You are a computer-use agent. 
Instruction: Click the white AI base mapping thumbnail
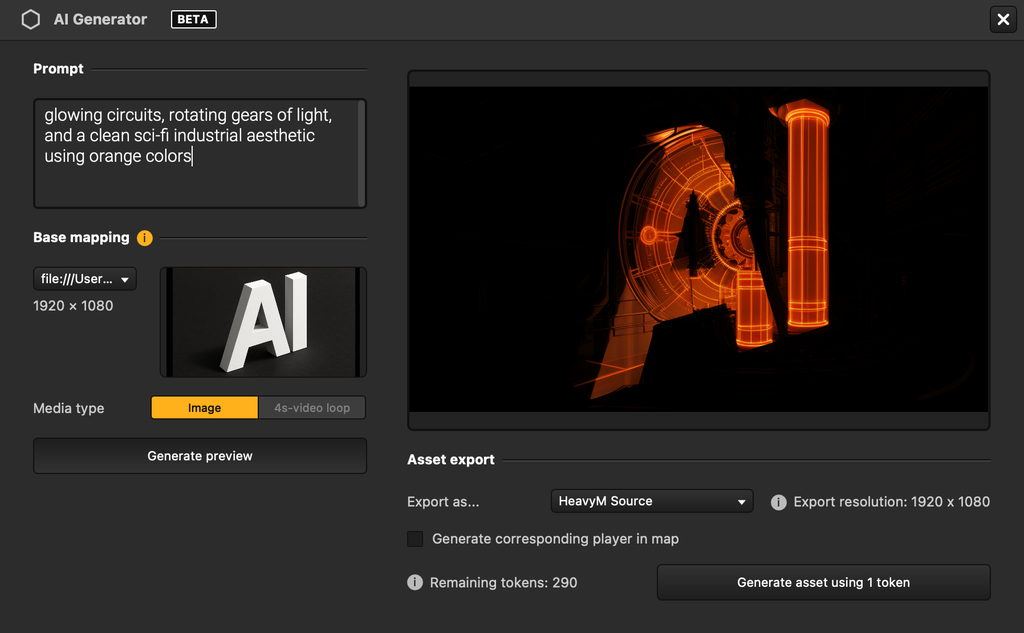263,322
